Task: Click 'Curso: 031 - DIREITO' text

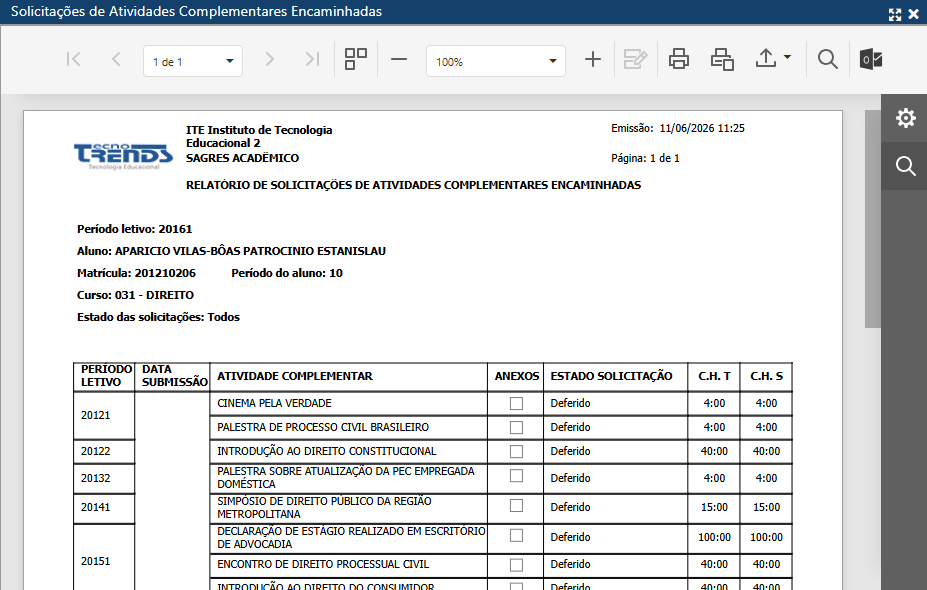Action: [135, 295]
